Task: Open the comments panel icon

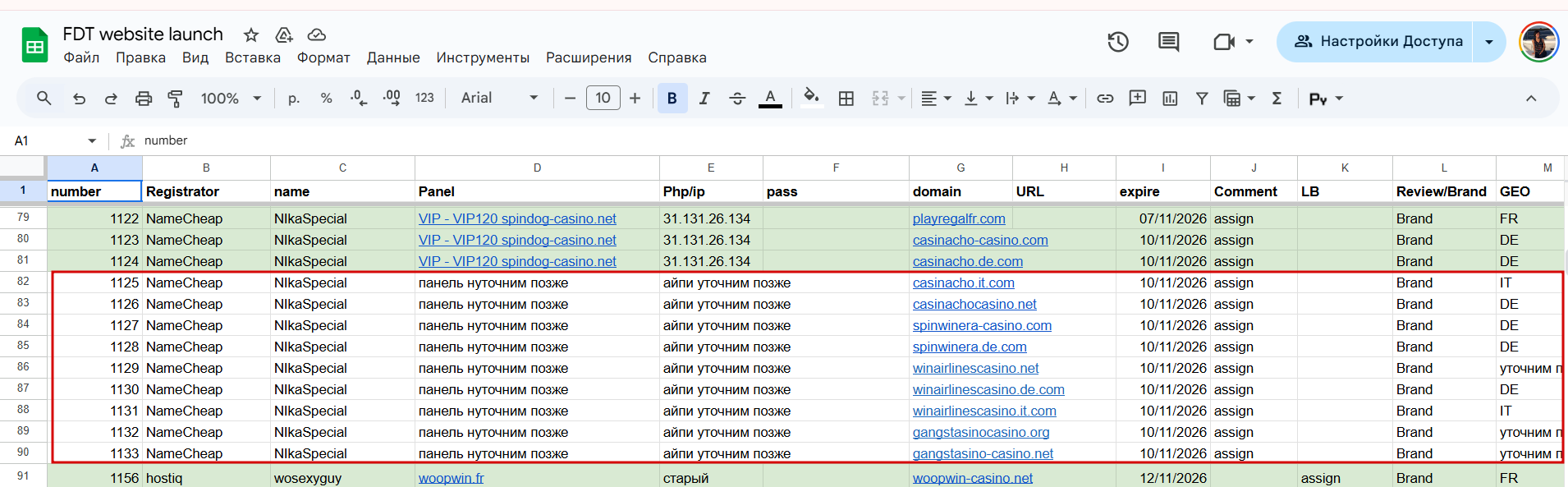Action: (x=1169, y=42)
